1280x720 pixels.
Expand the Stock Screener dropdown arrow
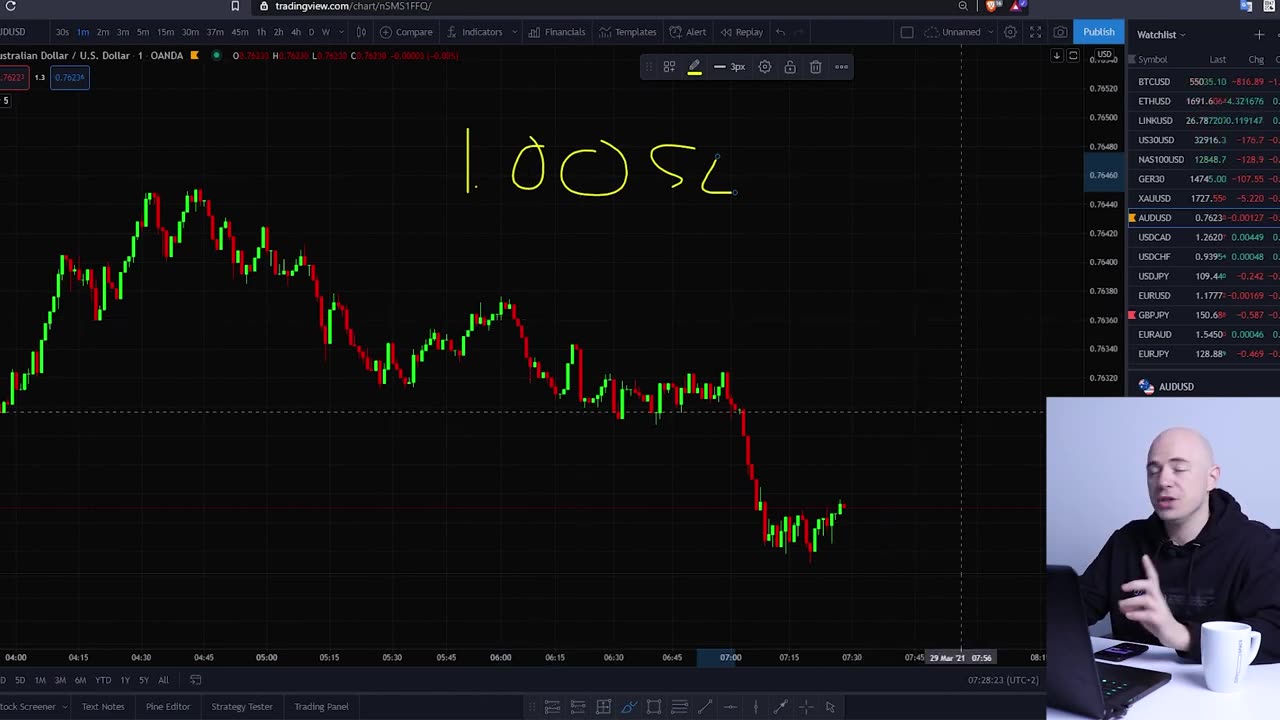(65, 707)
